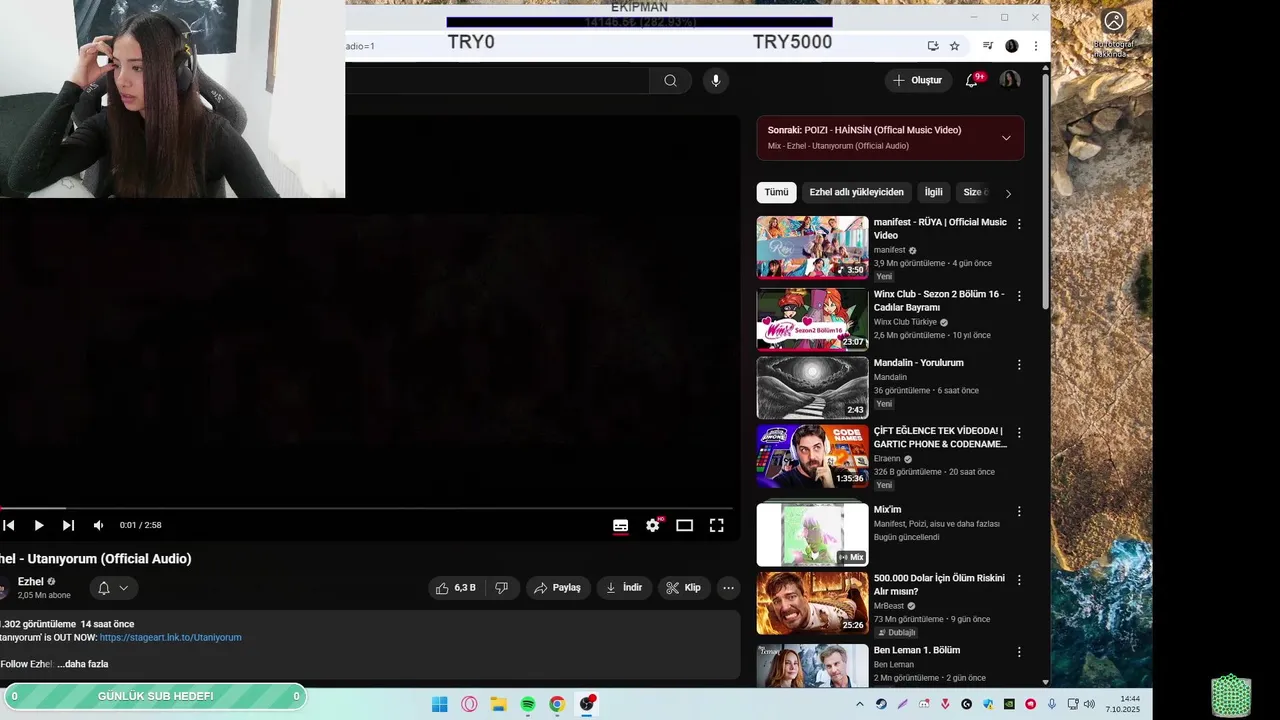Select the Tümü filter chip

coord(777,192)
